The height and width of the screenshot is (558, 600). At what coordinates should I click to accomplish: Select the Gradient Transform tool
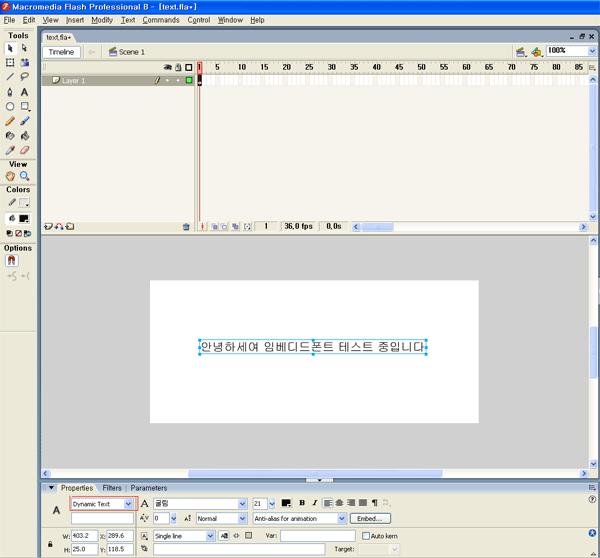point(24,62)
